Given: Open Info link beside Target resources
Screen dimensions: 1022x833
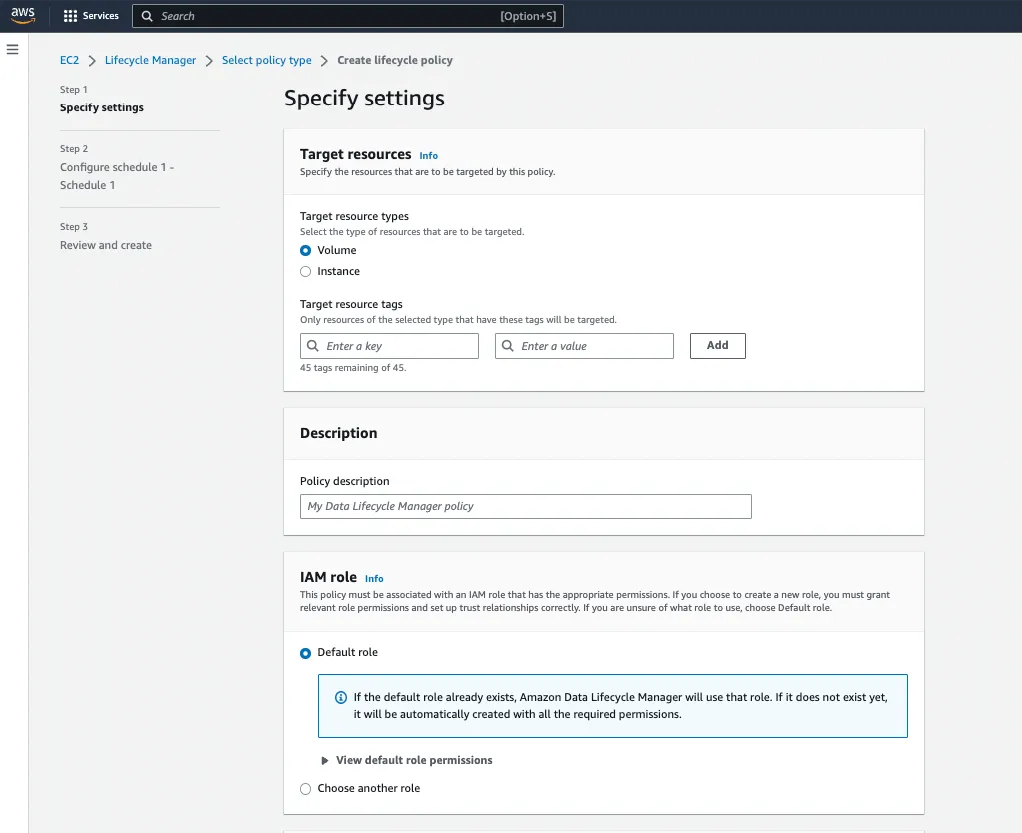Looking at the screenshot, I should [x=428, y=156].
